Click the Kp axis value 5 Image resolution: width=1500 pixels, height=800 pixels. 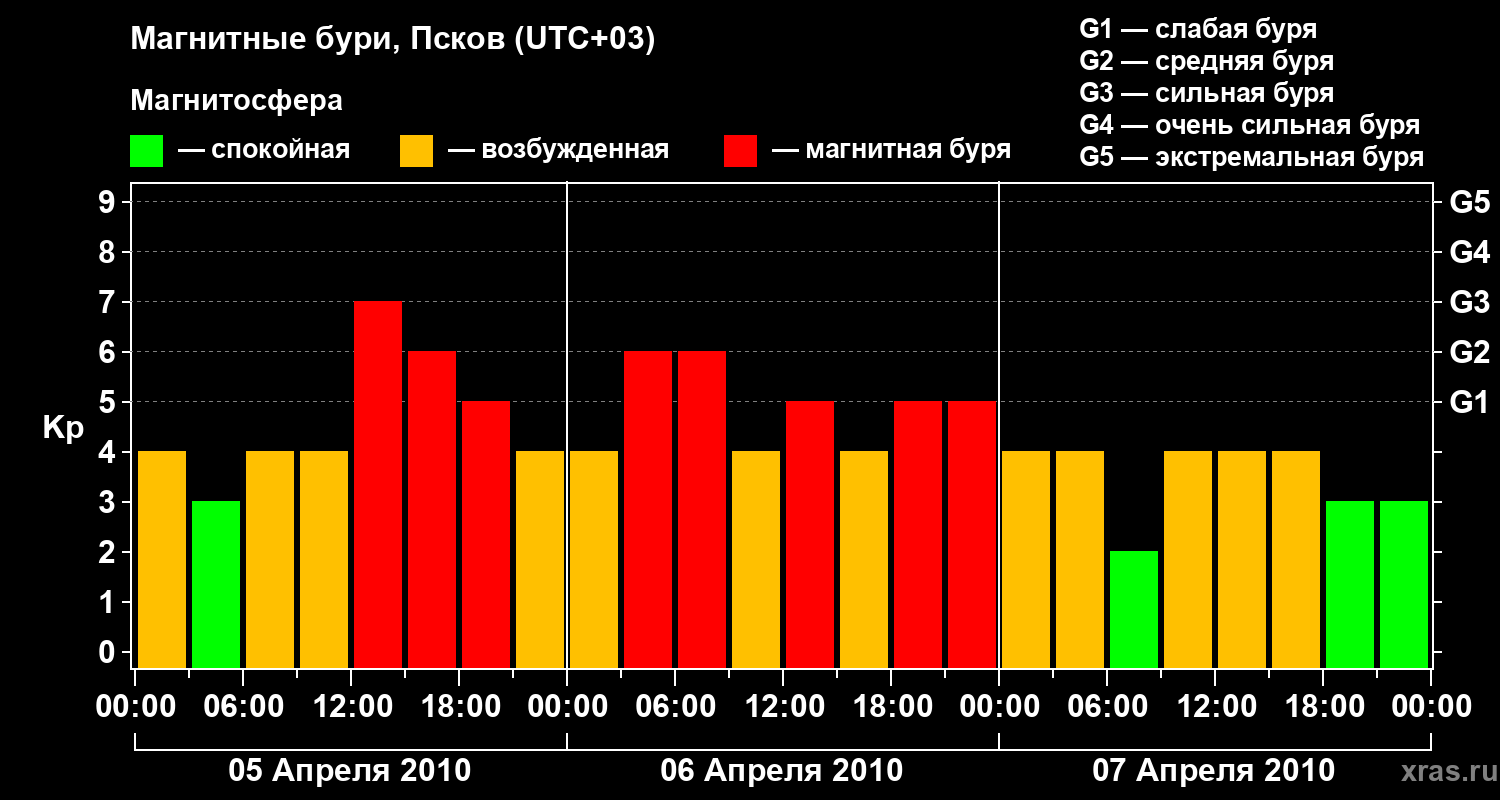point(109,402)
